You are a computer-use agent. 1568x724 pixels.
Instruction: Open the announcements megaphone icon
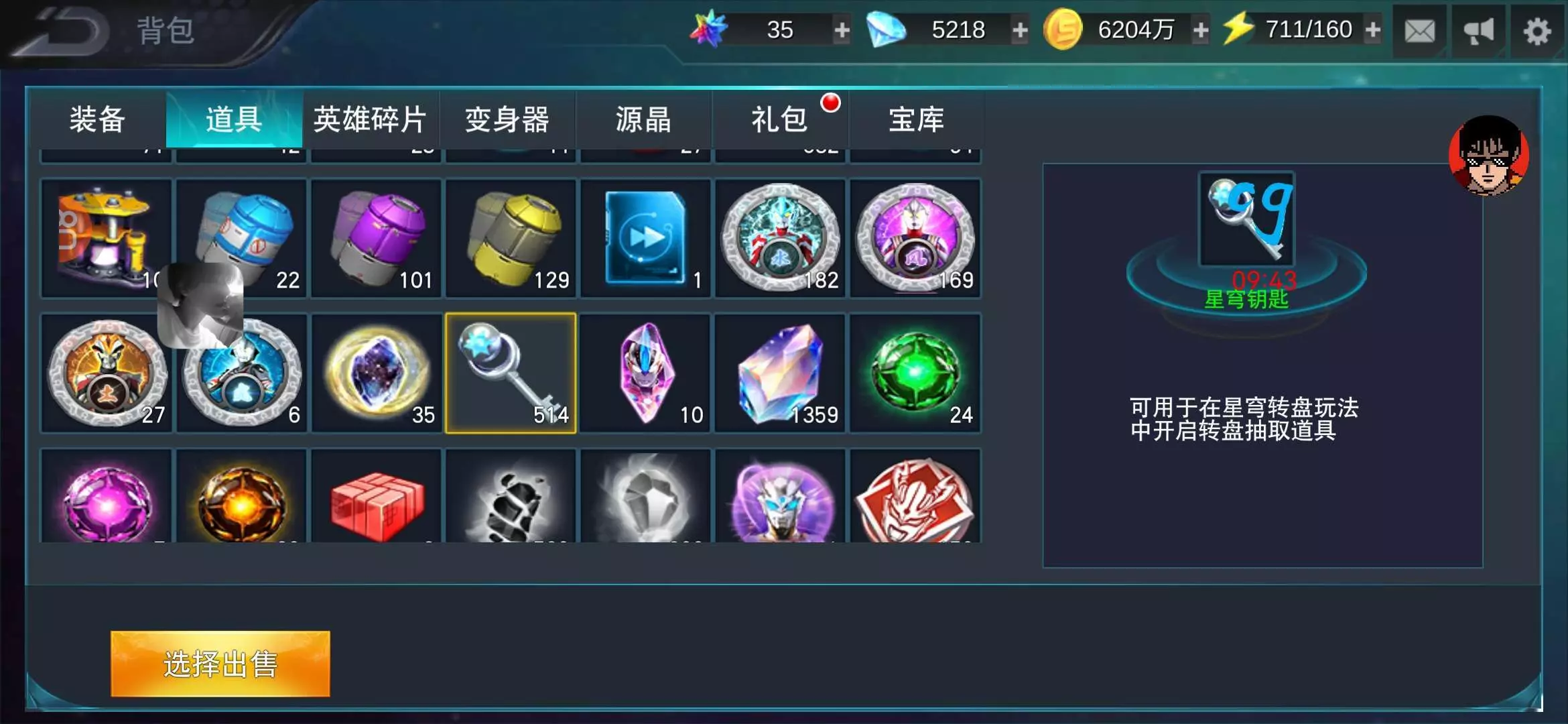point(1478,31)
